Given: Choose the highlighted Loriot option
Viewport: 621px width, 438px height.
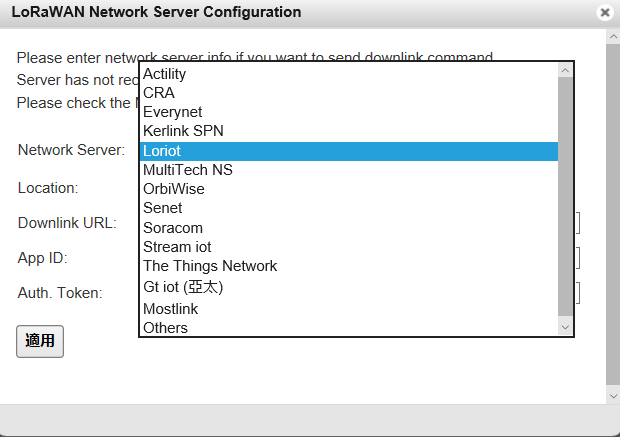Looking at the screenshot, I should coord(349,151).
